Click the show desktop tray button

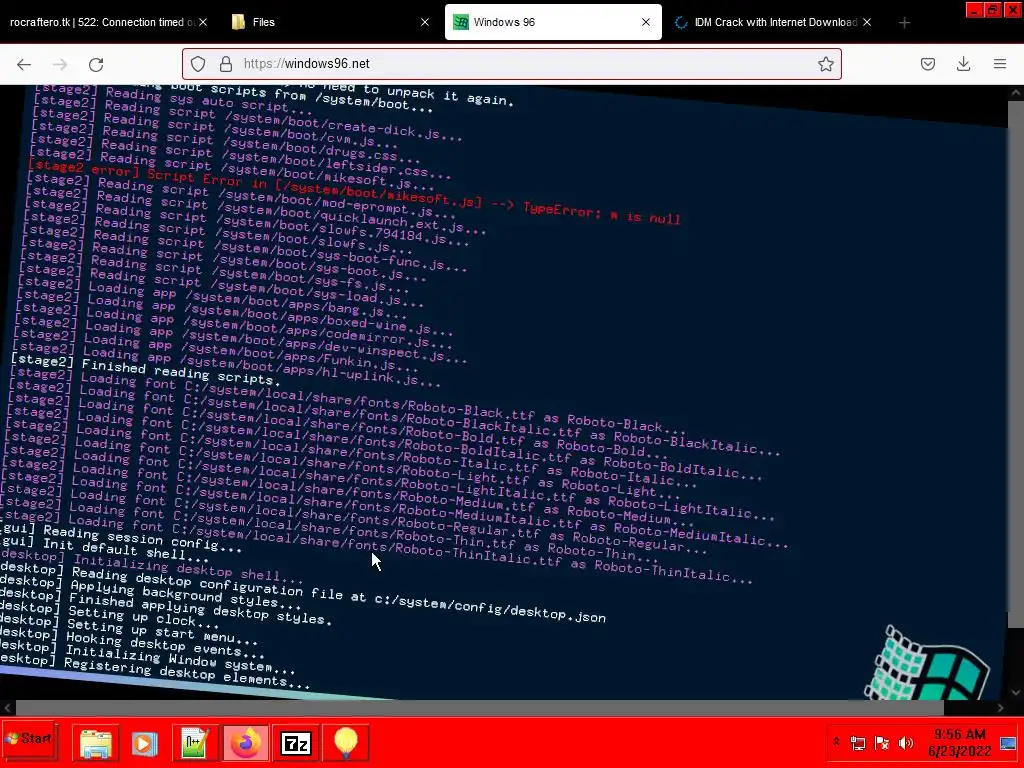pos(1009,743)
